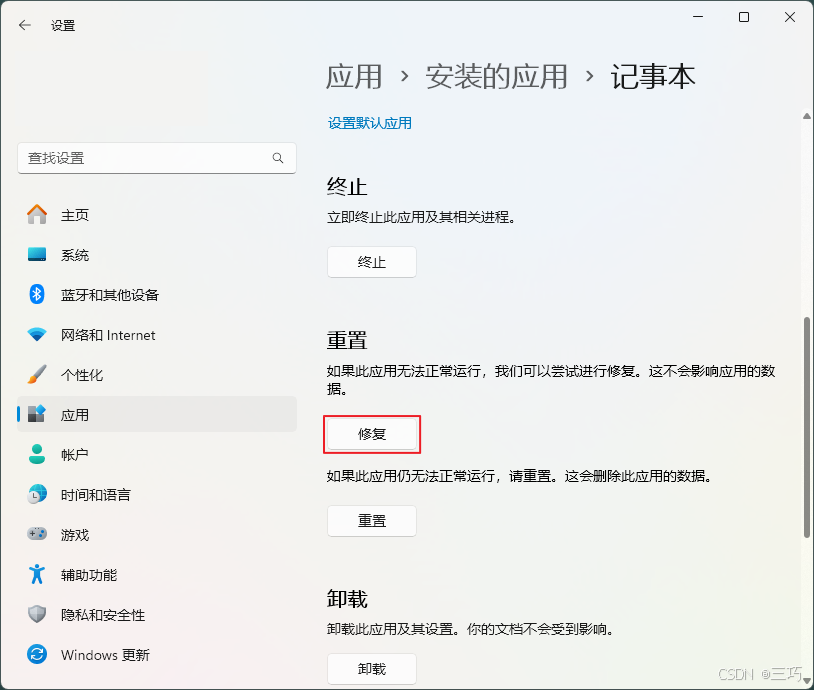Click the search magnifier icon

[278, 158]
